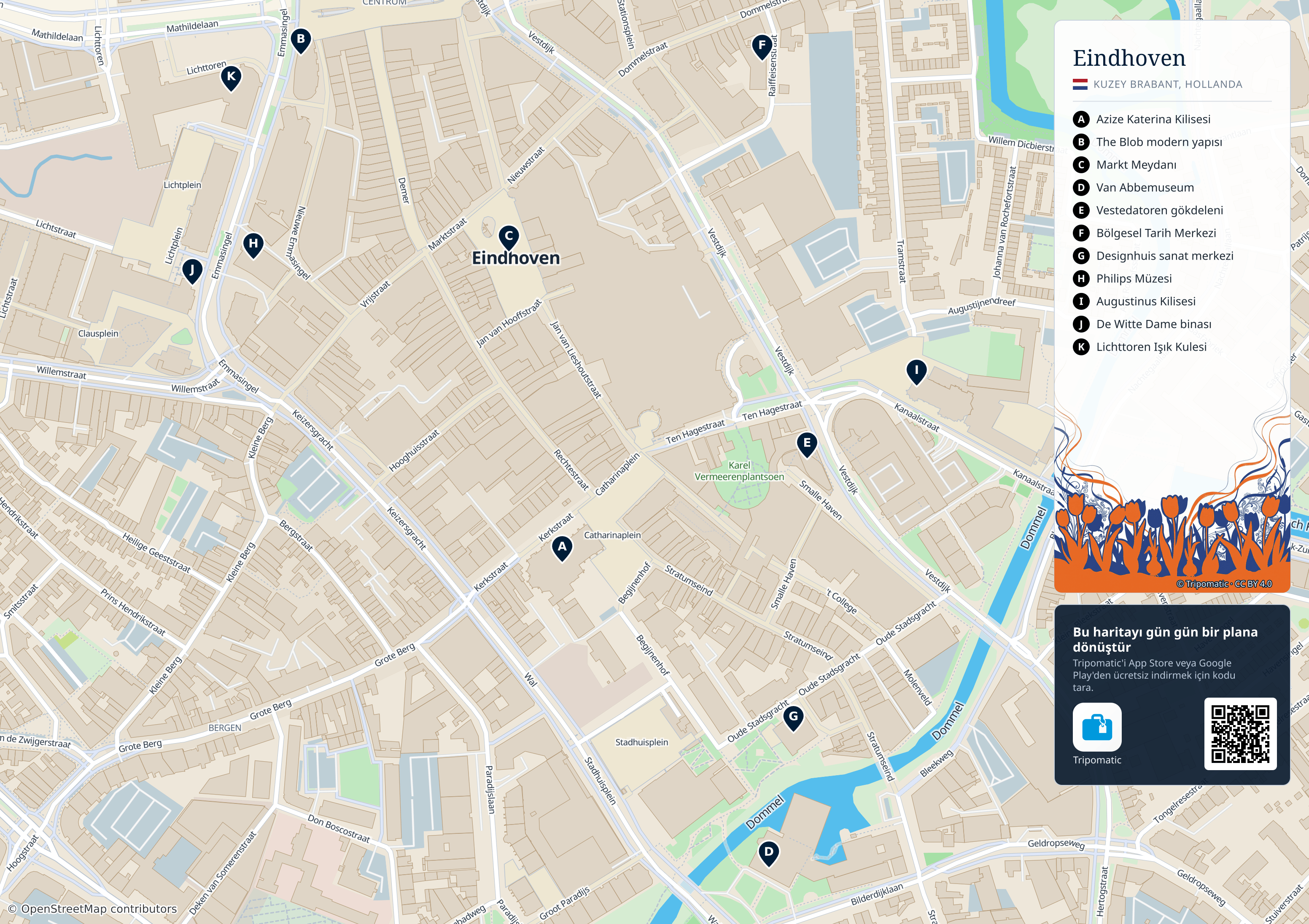
Task: Click legend letter G badge
Action: 1081,256
